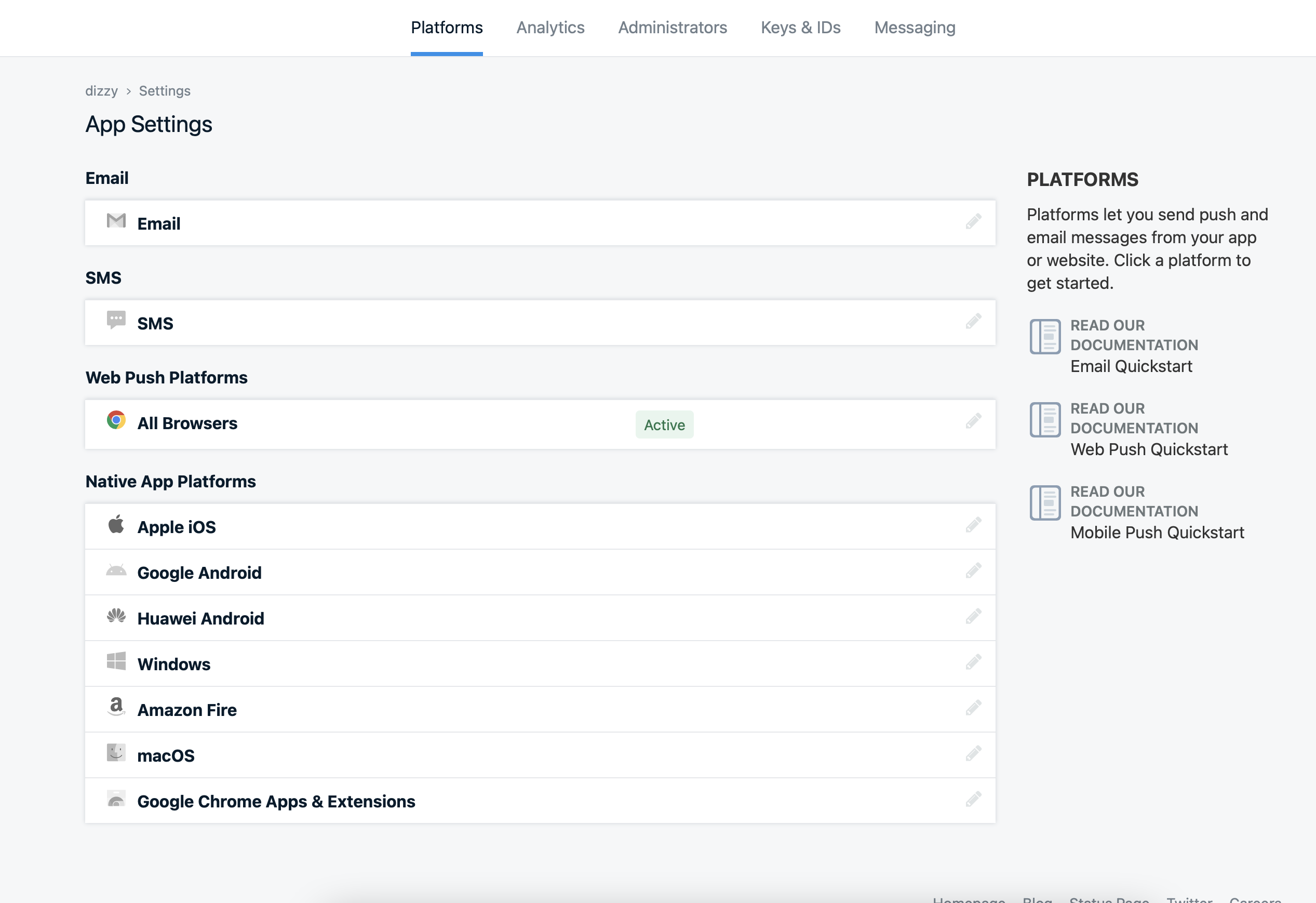
Task: Open the Mobile Push Quickstart link
Action: [x=1157, y=533]
